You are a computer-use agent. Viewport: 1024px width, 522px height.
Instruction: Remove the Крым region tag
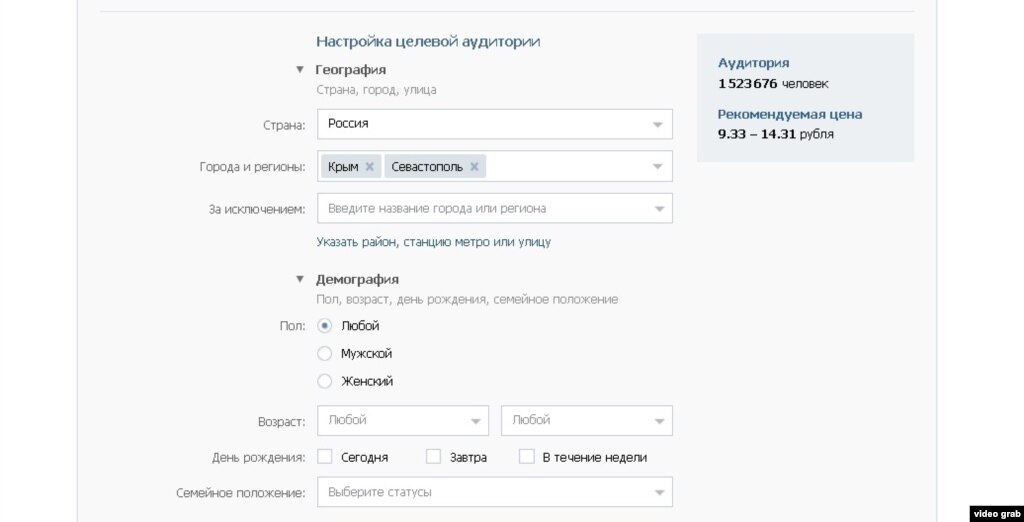coord(369,167)
